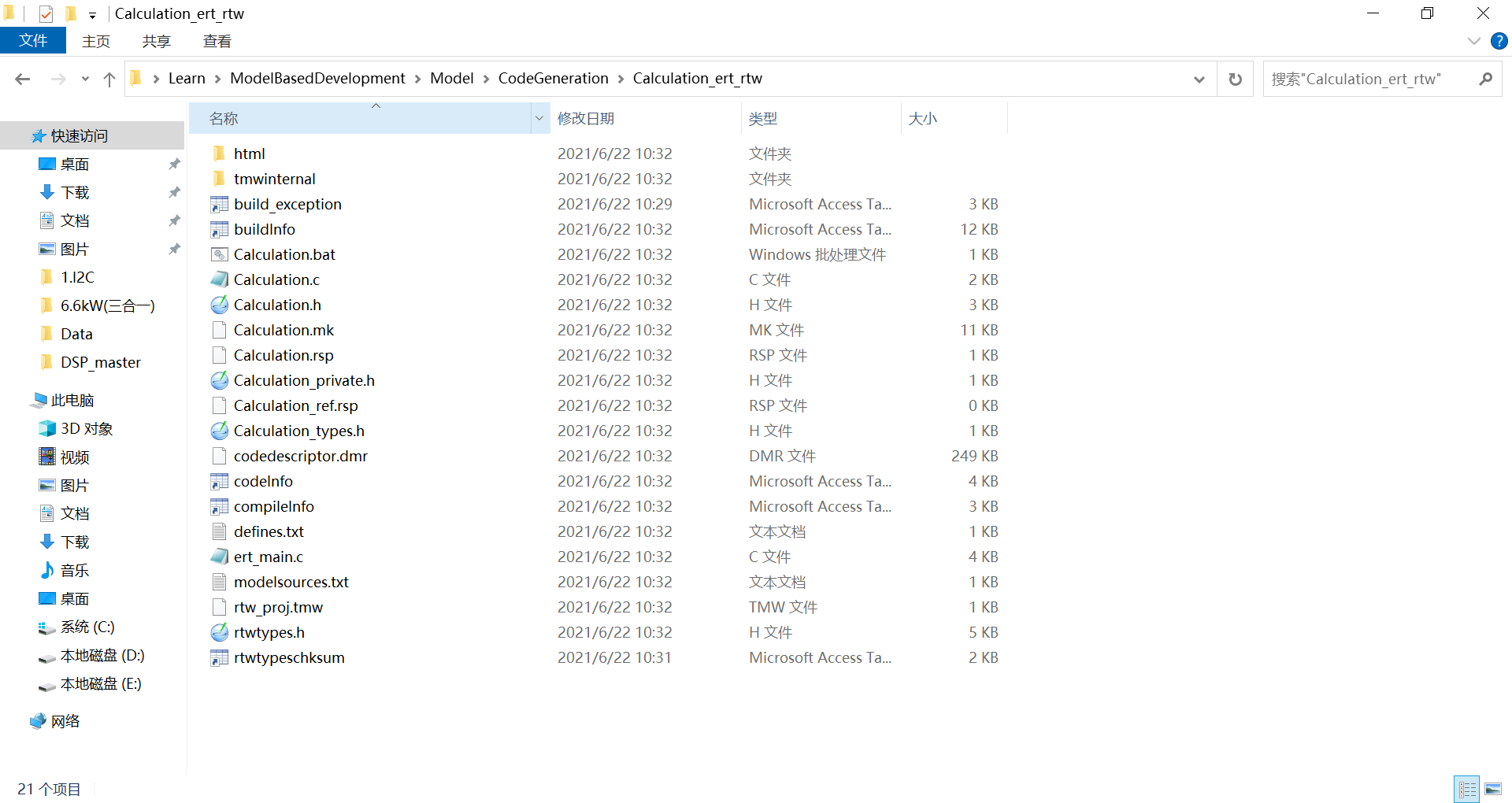Image resolution: width=1512 pixels, height=803 pixels.
Task: Open the 主页 ribbon tab
Action: [96, 41]
